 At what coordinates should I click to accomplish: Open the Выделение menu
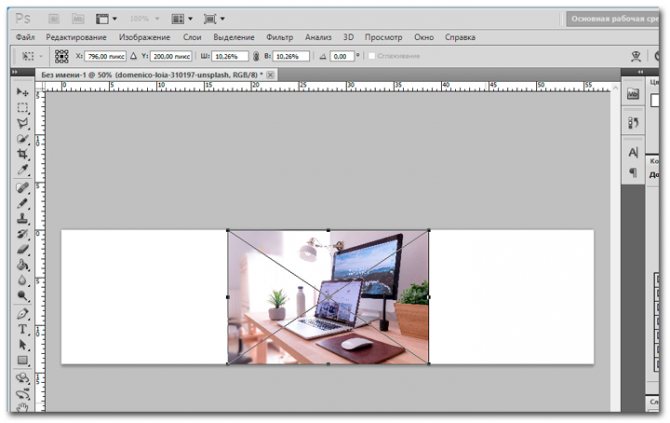coord(234,37)
